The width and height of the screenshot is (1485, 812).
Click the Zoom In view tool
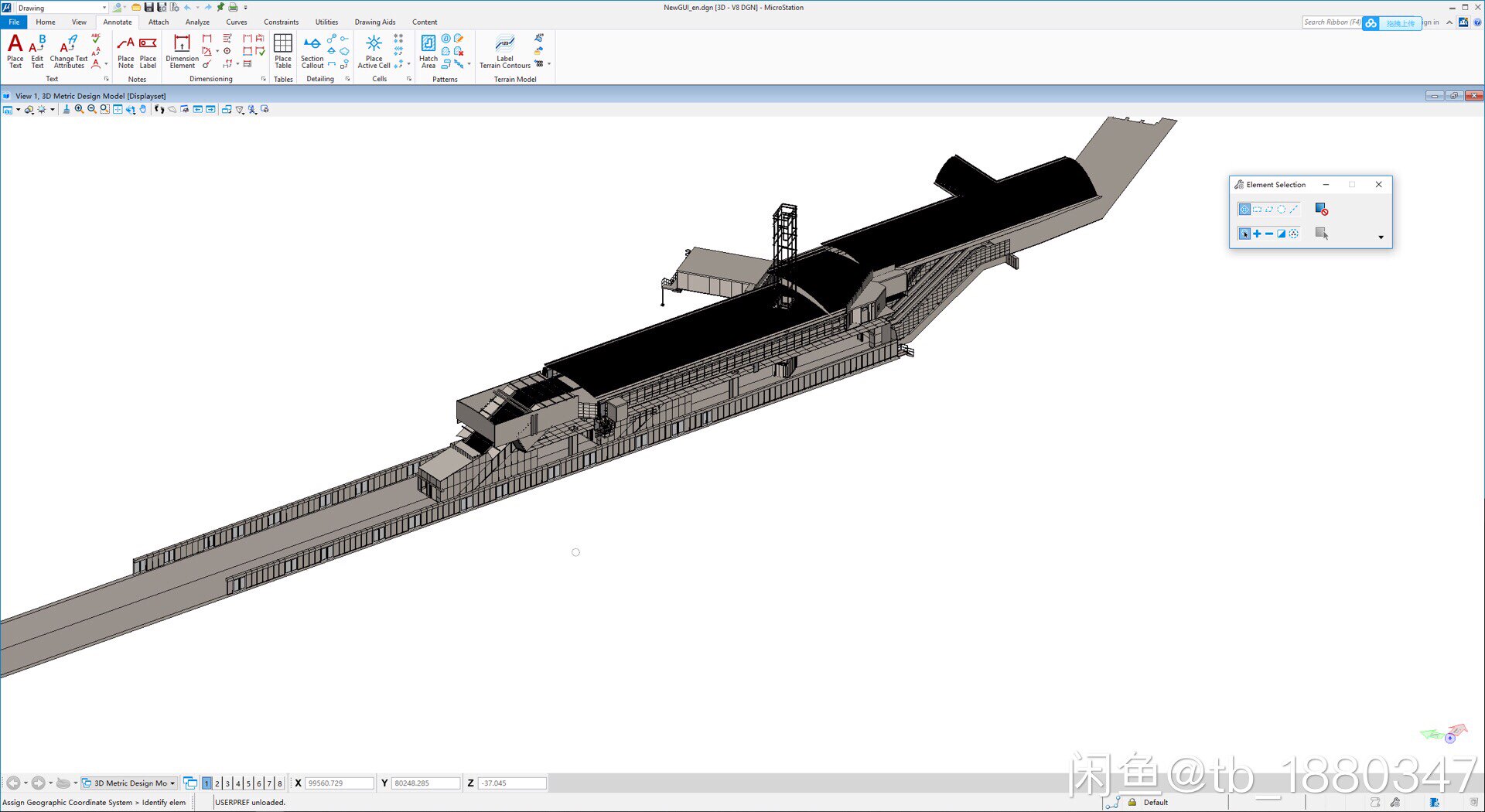79,109
